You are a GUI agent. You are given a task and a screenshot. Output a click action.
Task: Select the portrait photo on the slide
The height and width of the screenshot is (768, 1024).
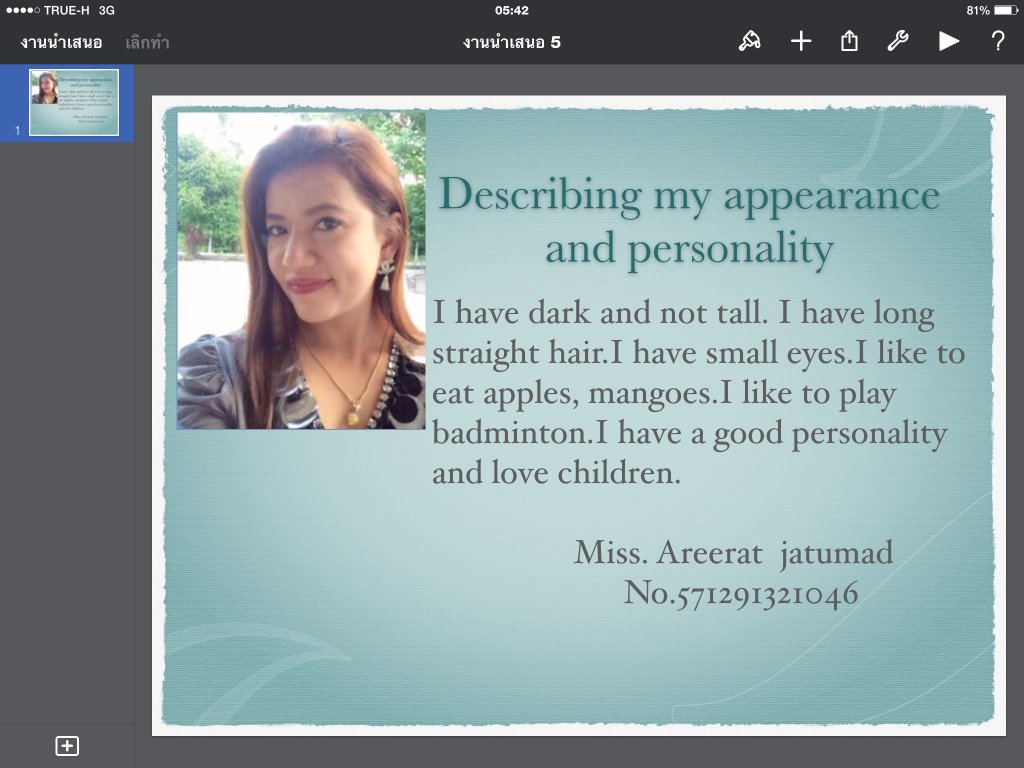[x=301, y=271]
